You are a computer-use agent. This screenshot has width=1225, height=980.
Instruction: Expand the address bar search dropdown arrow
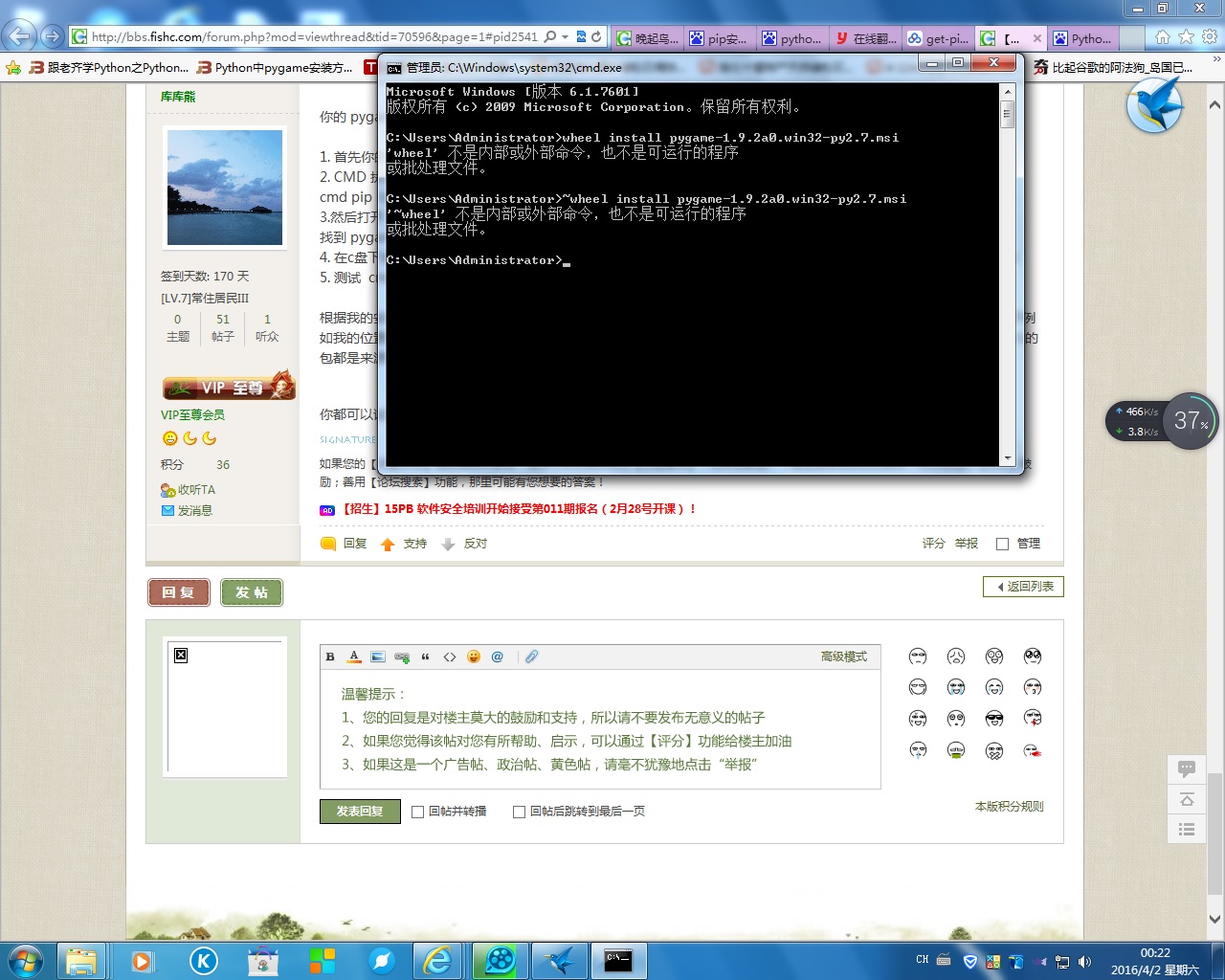[x=565, y=36]
